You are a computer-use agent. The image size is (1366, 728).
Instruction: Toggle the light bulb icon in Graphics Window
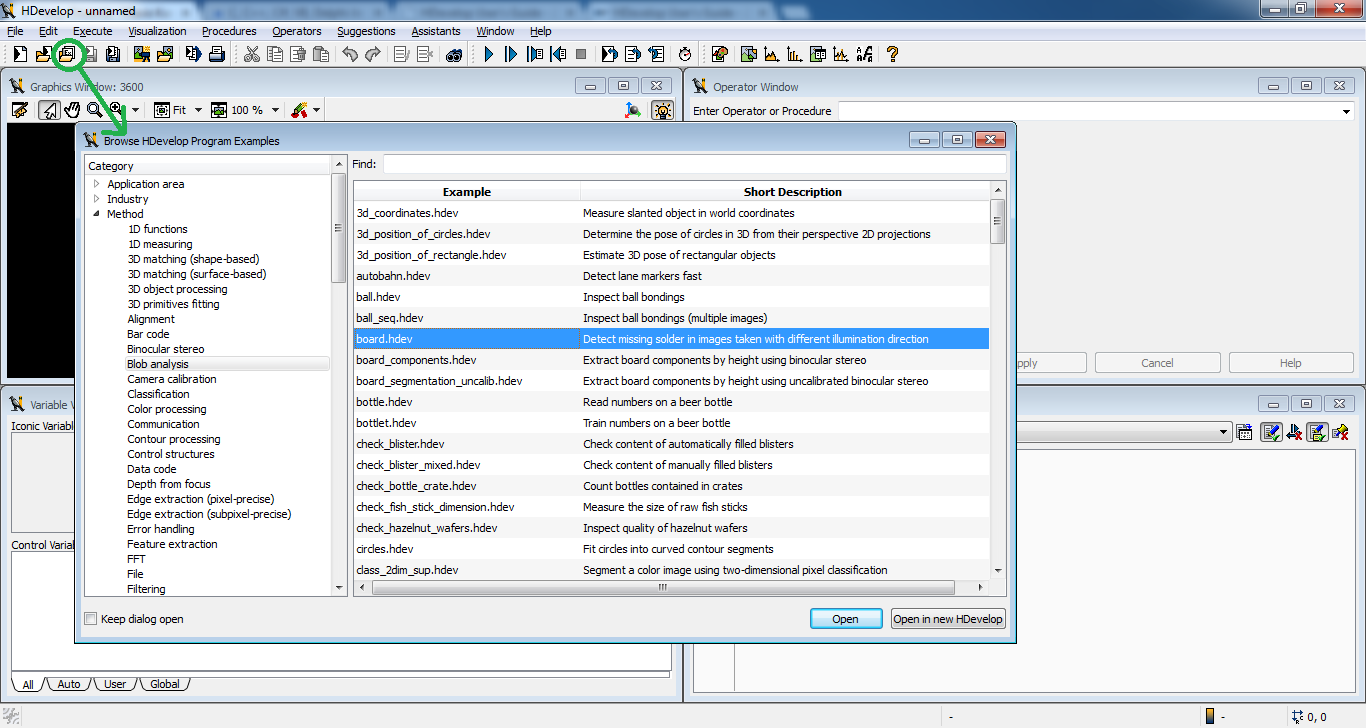pos(662,110)
